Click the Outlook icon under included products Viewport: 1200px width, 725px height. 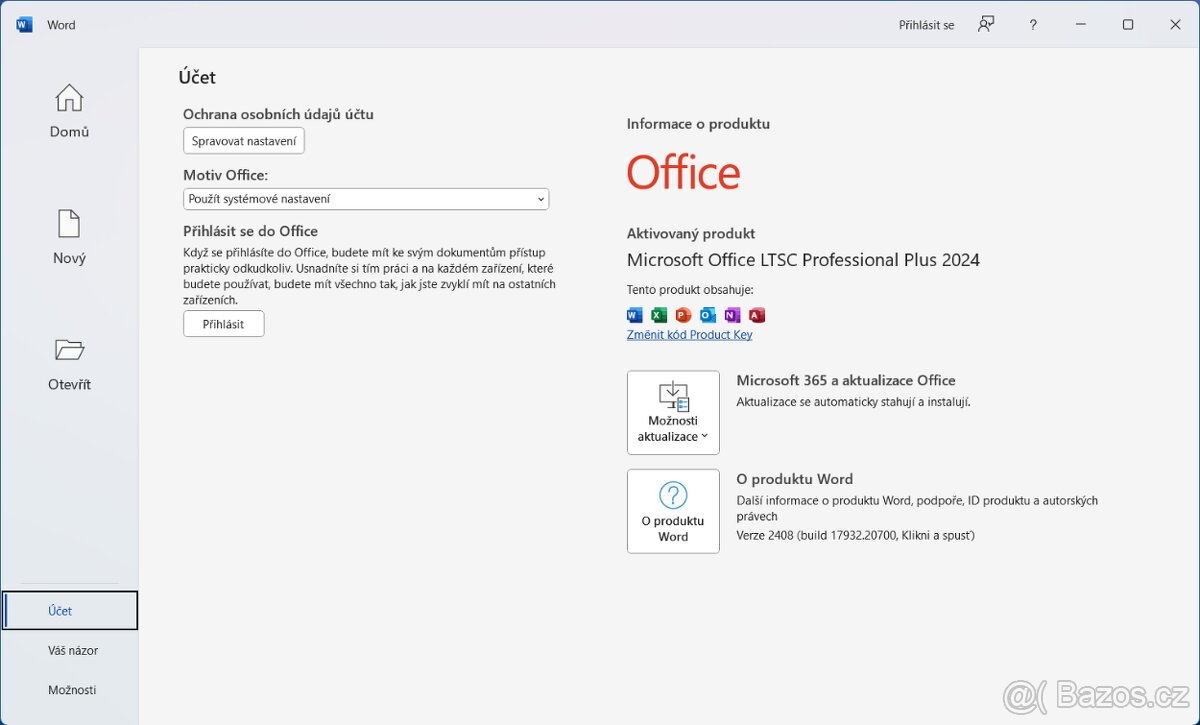point(708,315)
